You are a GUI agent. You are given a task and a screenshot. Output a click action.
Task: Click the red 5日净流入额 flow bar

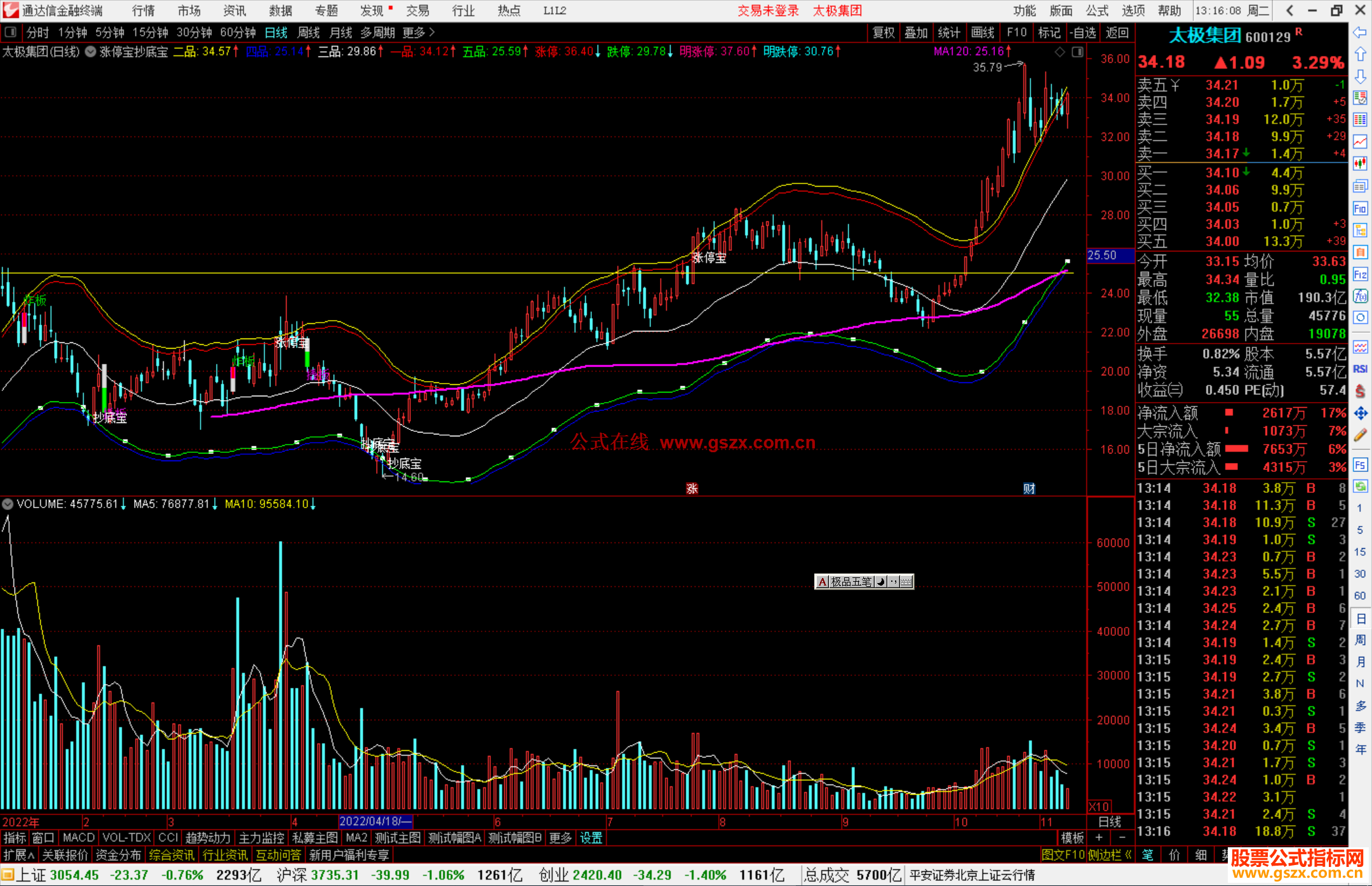click(x=1236, y=449)
